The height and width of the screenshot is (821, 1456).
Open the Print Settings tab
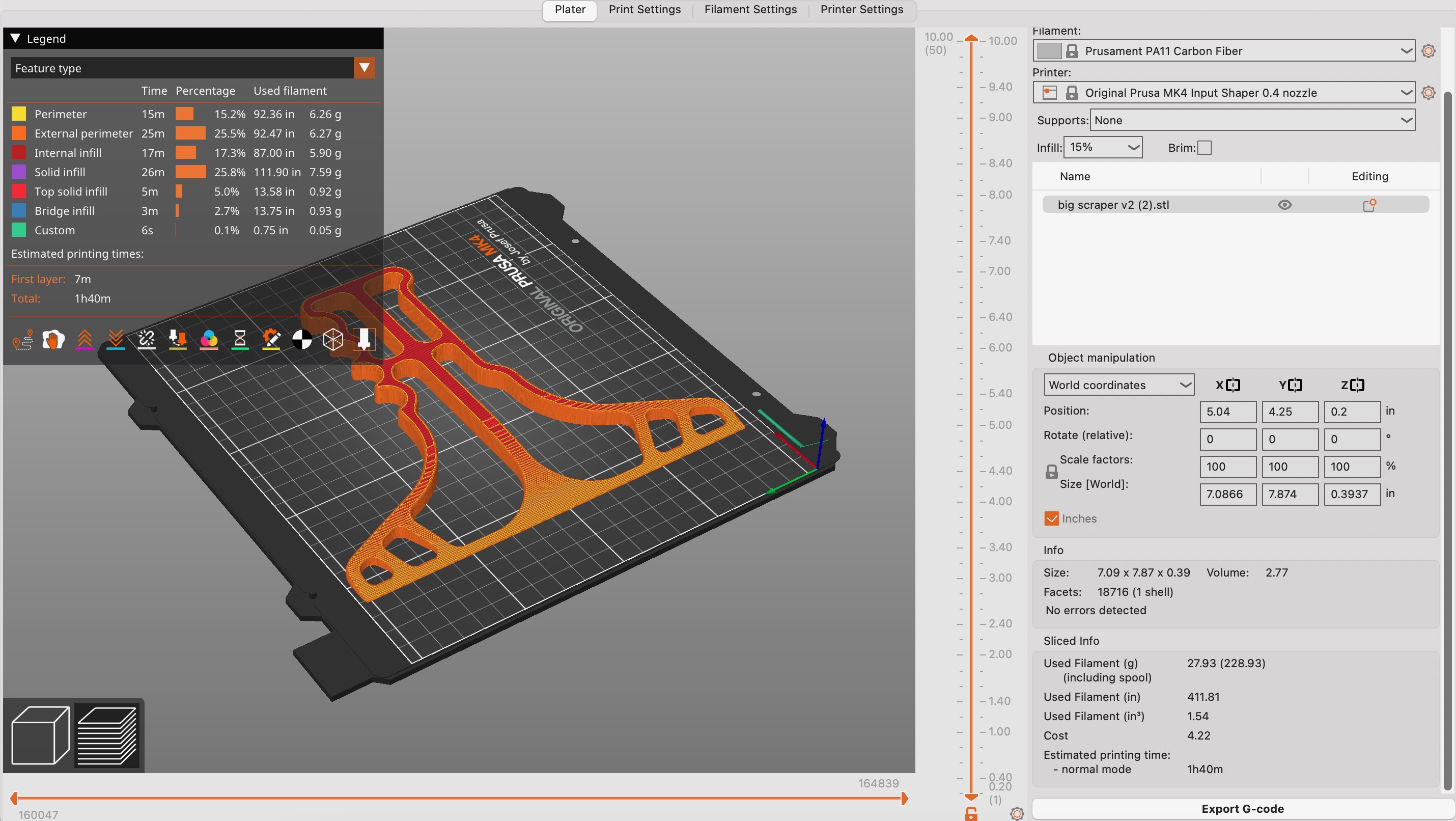click(x=645, y=10)
